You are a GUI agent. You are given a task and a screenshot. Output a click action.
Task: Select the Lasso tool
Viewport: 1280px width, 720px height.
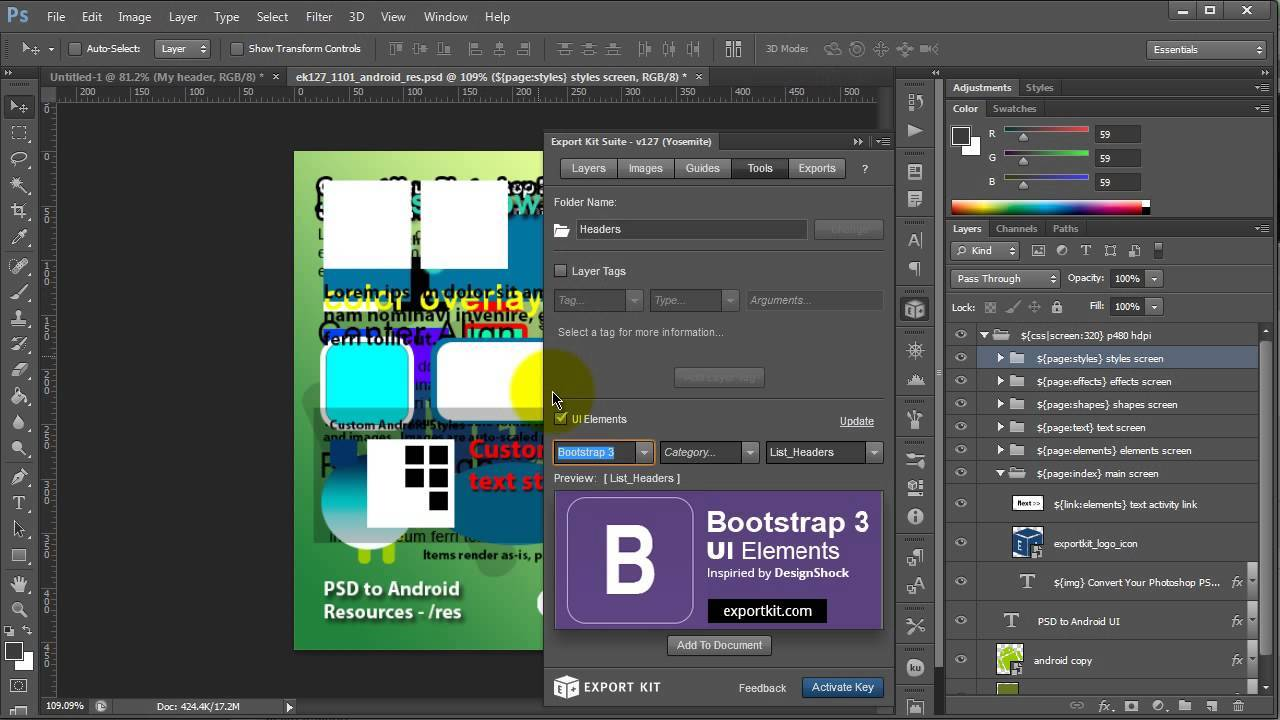(19, 159)
